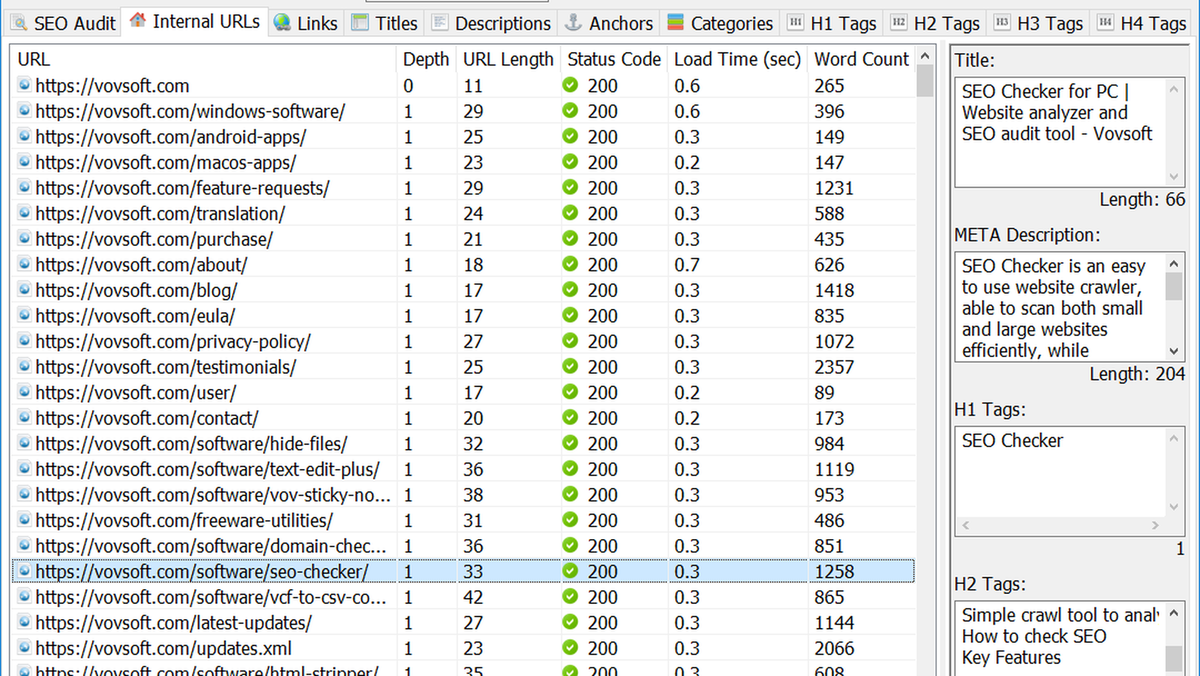Screen dimensions: 1200x676
Task: Click scroll-down arrow of META Description box
Action: click(x=1175, y=350)
